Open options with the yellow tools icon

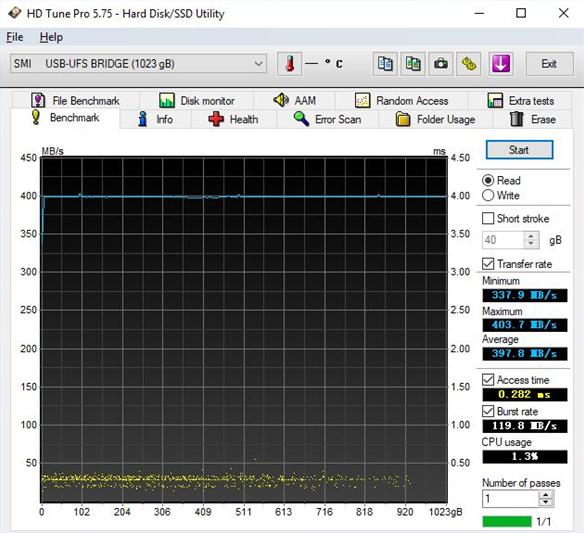[x=469, y=64]
